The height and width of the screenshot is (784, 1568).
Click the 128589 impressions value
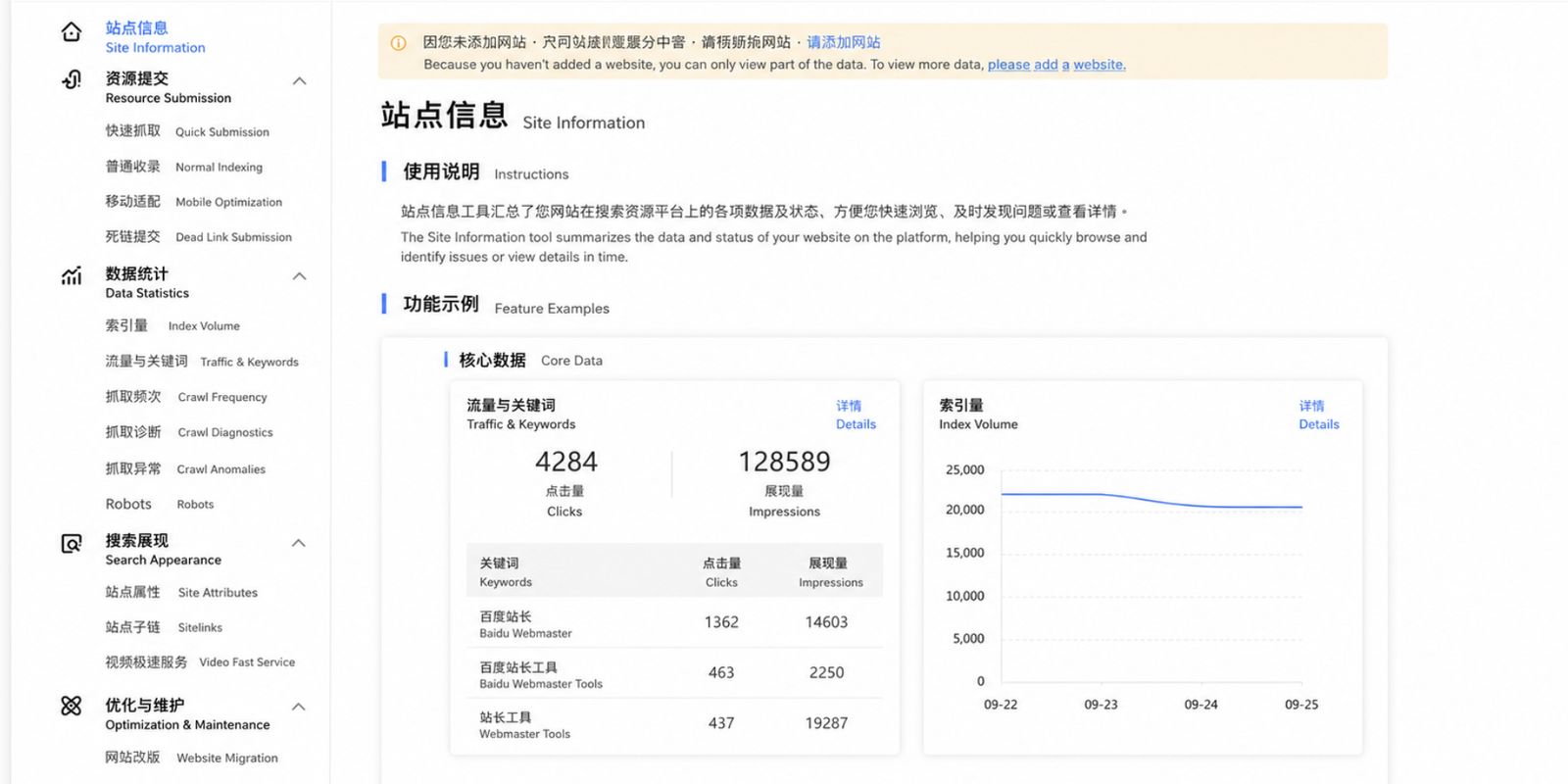pos(784,462)
